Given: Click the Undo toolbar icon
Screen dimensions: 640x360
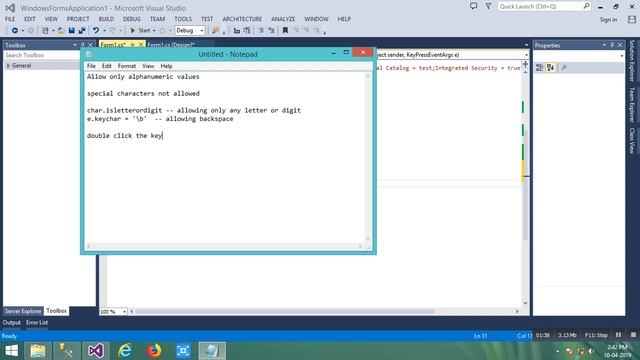Looking at the screenshot, I should point(96,31).
